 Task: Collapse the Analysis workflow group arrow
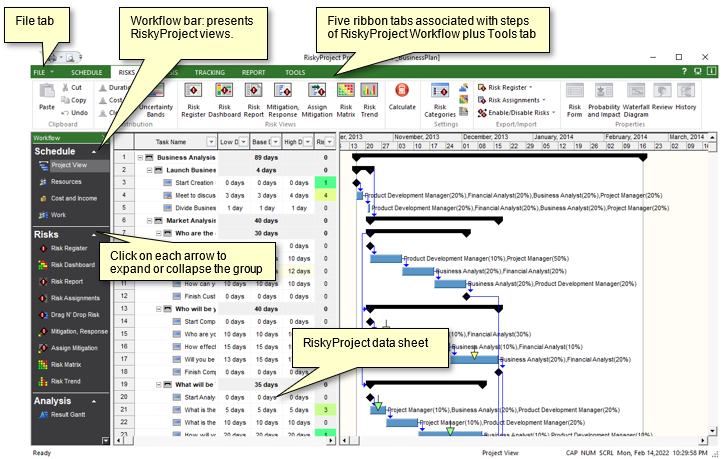pos(94,401)
